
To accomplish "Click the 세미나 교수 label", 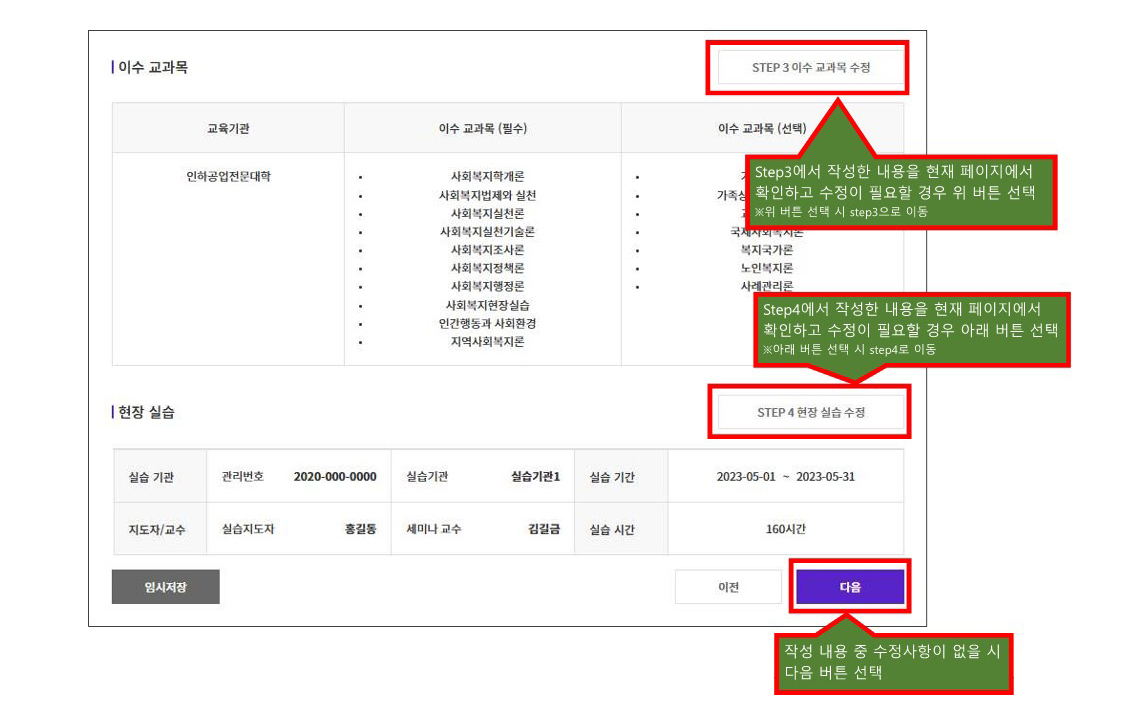I will pos(433,529).
